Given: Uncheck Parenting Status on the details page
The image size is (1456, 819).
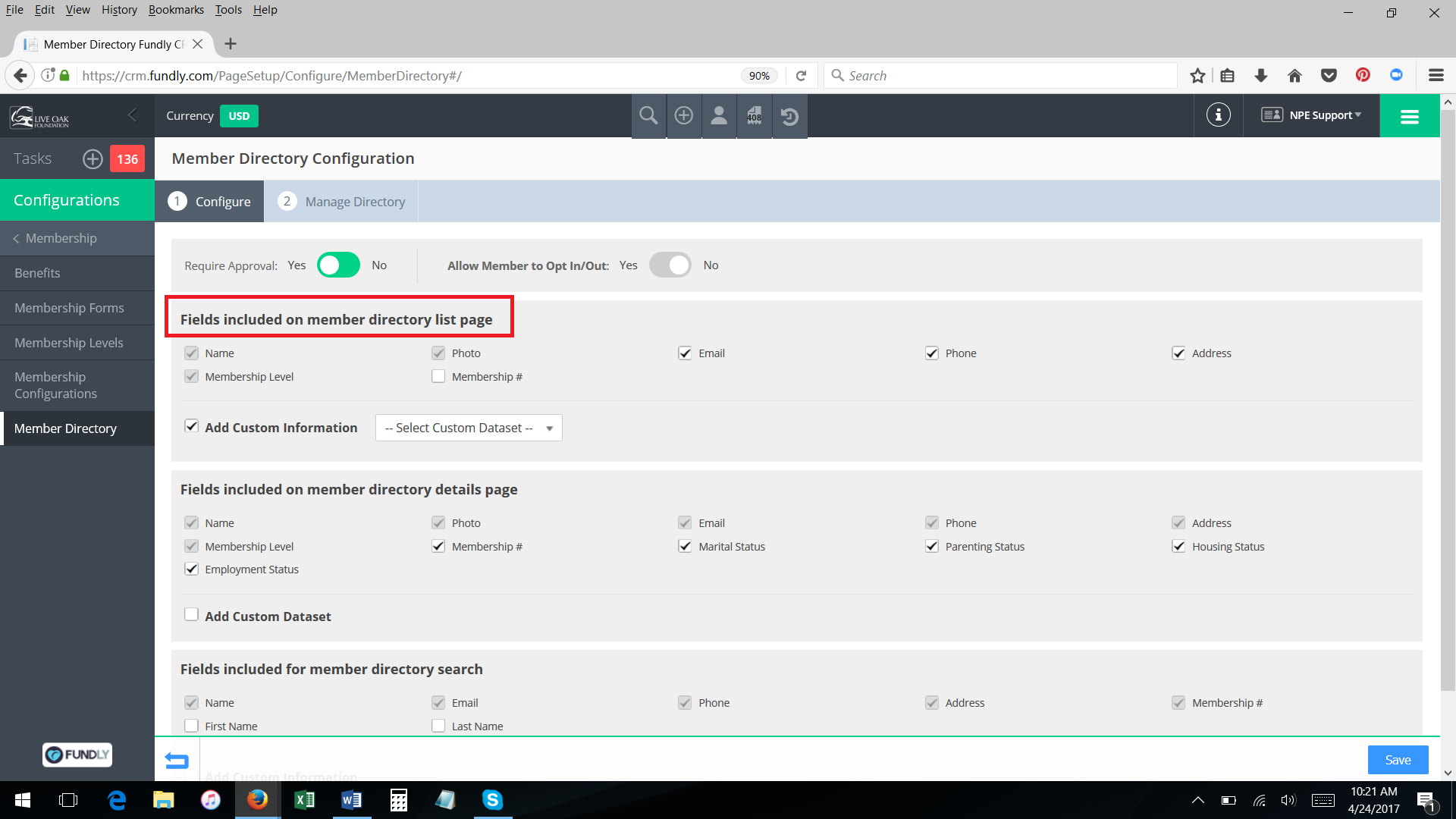Looking at the screenshot, I should [x=932, y=546].
